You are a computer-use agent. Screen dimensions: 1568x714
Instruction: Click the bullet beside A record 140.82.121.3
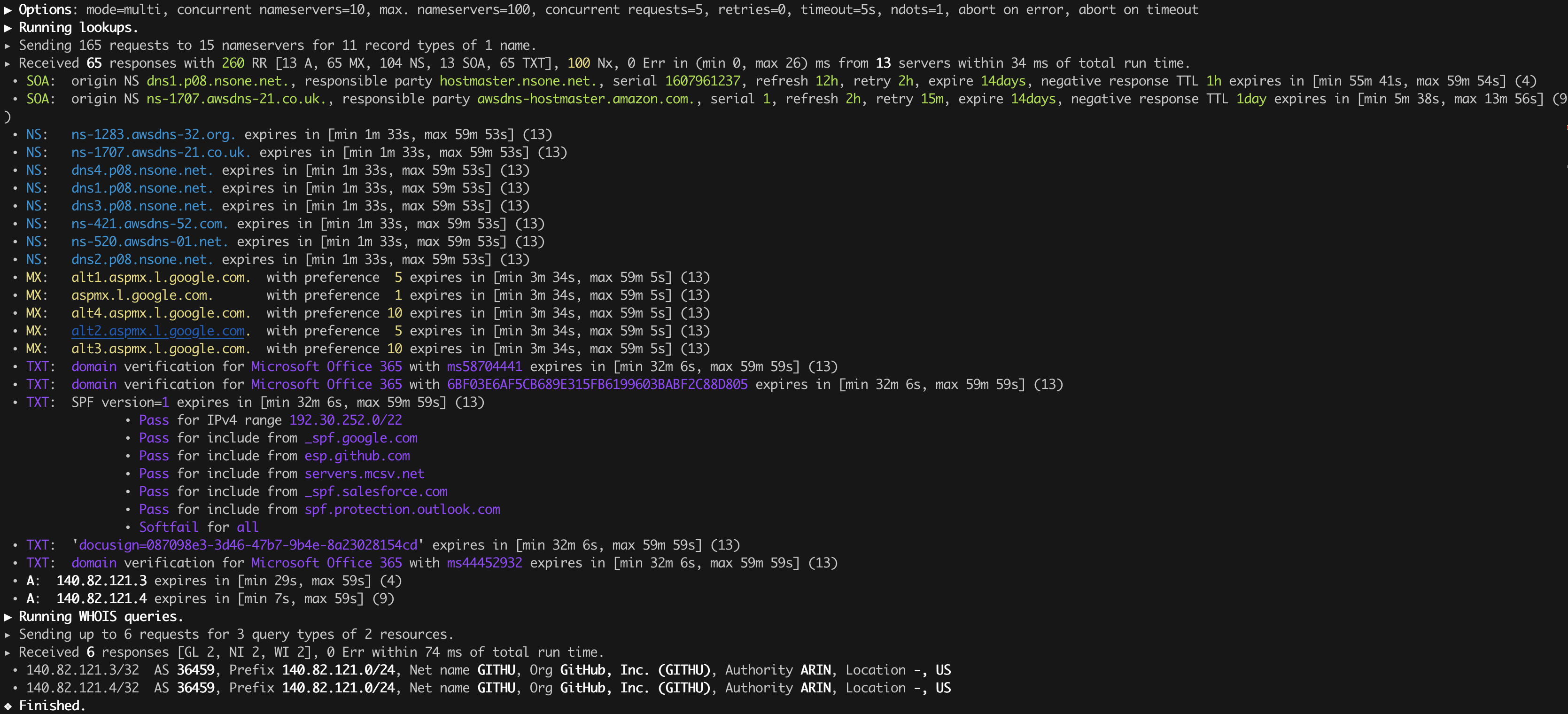[16, 581]
